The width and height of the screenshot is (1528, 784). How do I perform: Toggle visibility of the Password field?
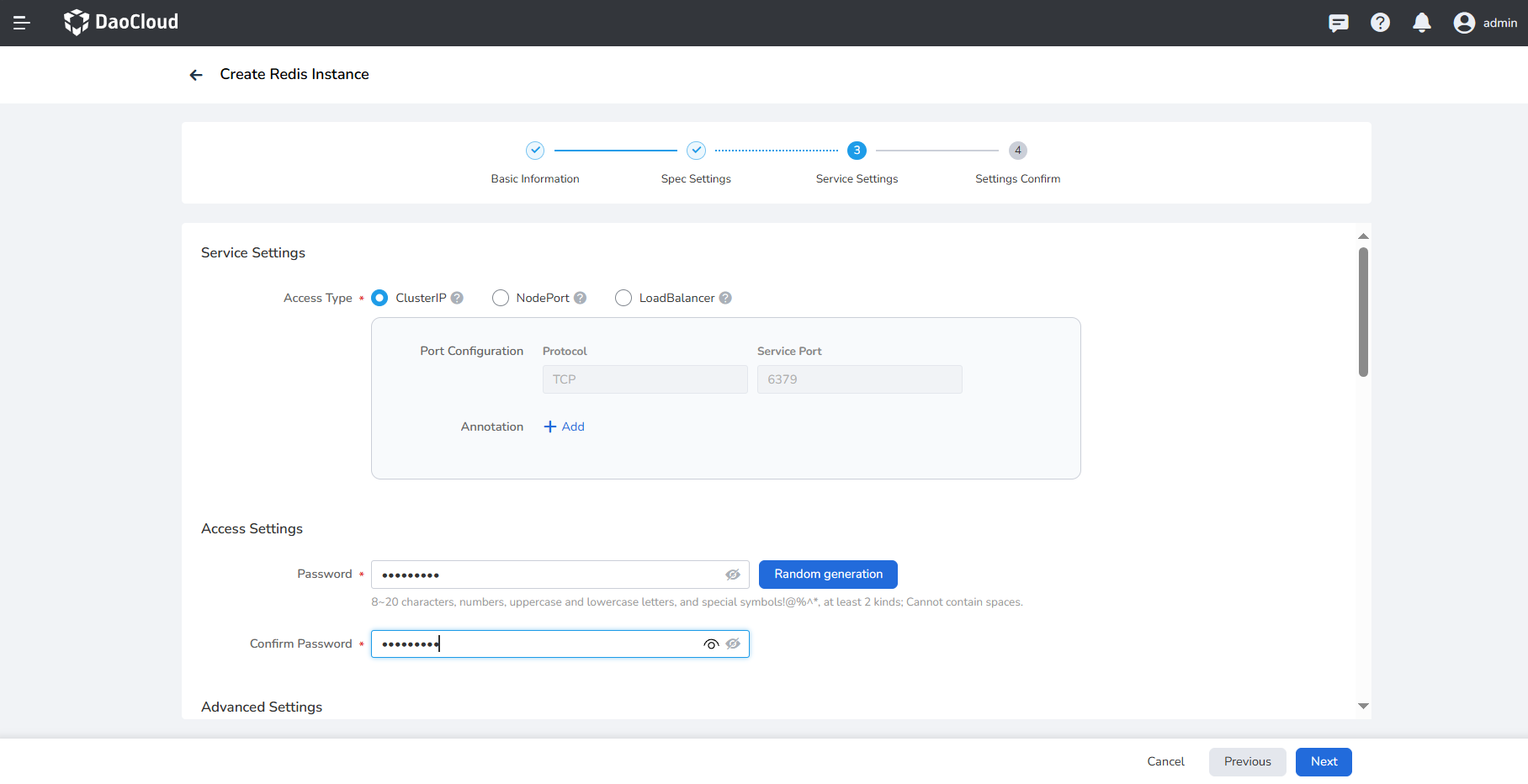pyautogui.click(x=733, y=575)
